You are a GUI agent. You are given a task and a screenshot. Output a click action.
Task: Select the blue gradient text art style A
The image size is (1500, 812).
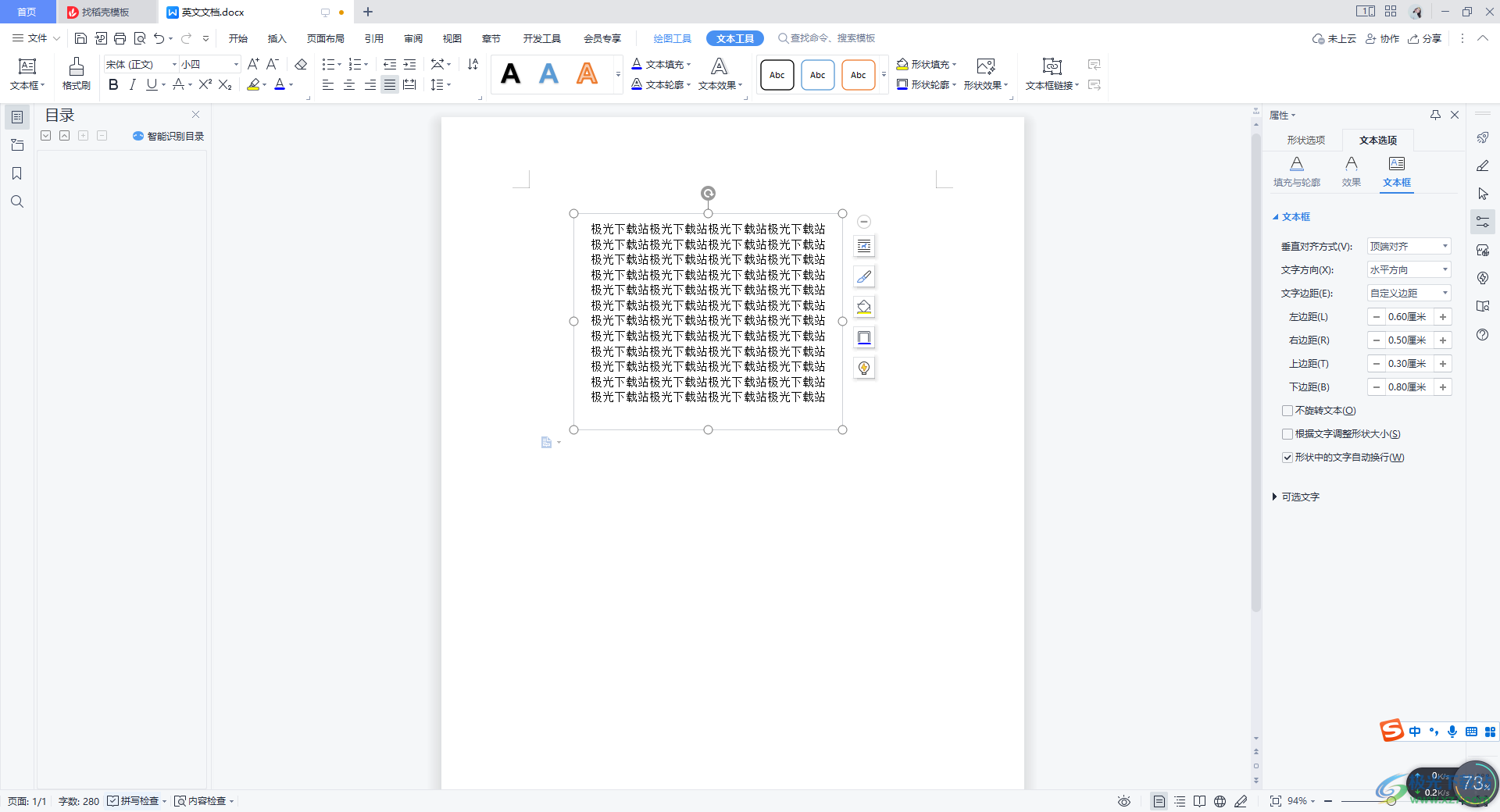(549, 74)
